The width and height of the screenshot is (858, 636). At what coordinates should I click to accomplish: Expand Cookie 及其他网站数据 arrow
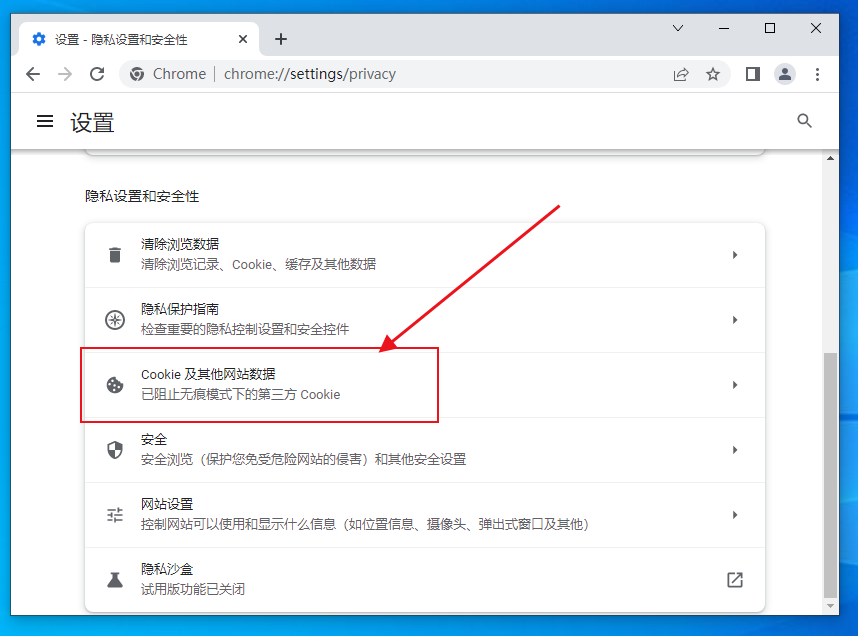point(735,385)
